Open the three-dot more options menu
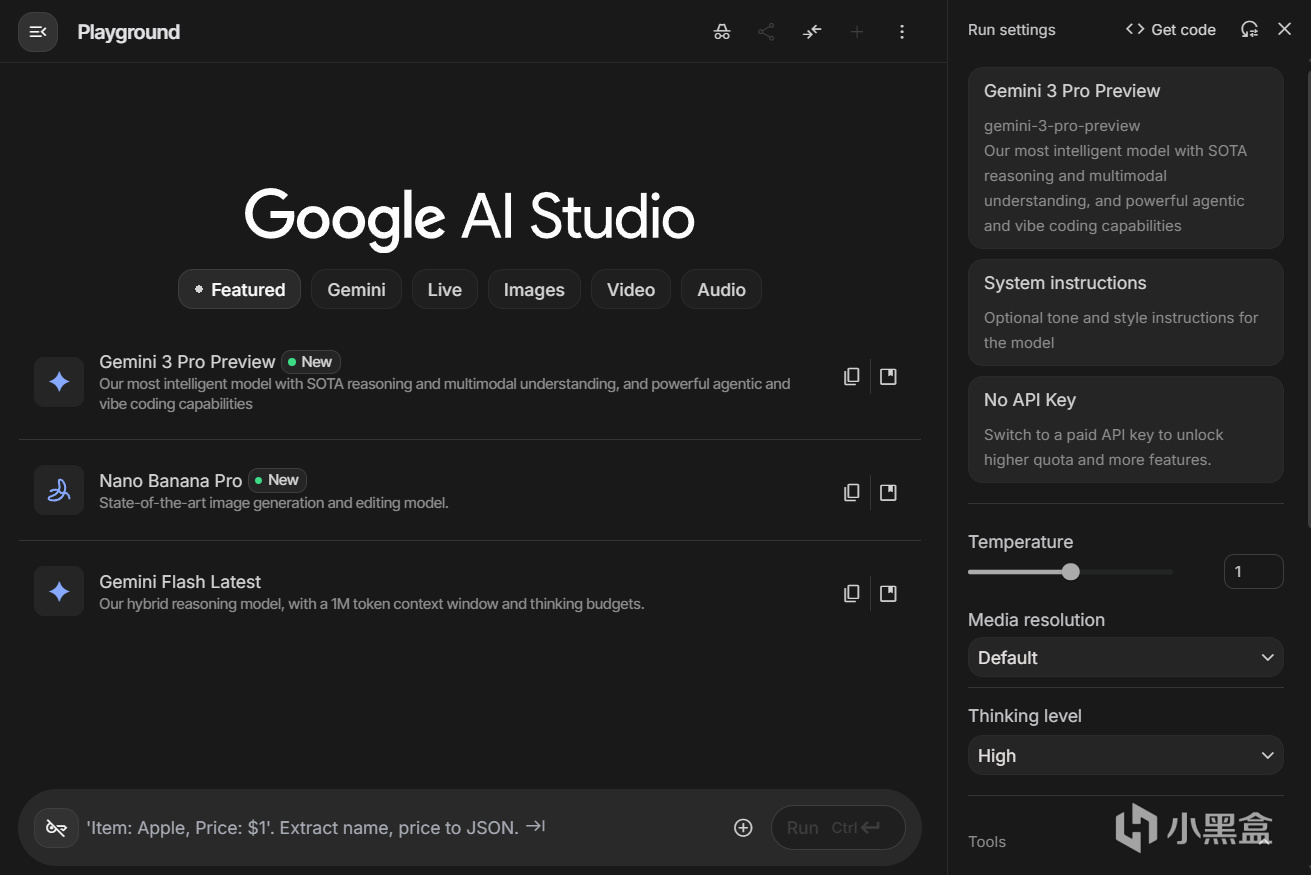This screenshot has height=875, width=1311. click(902, 32)
